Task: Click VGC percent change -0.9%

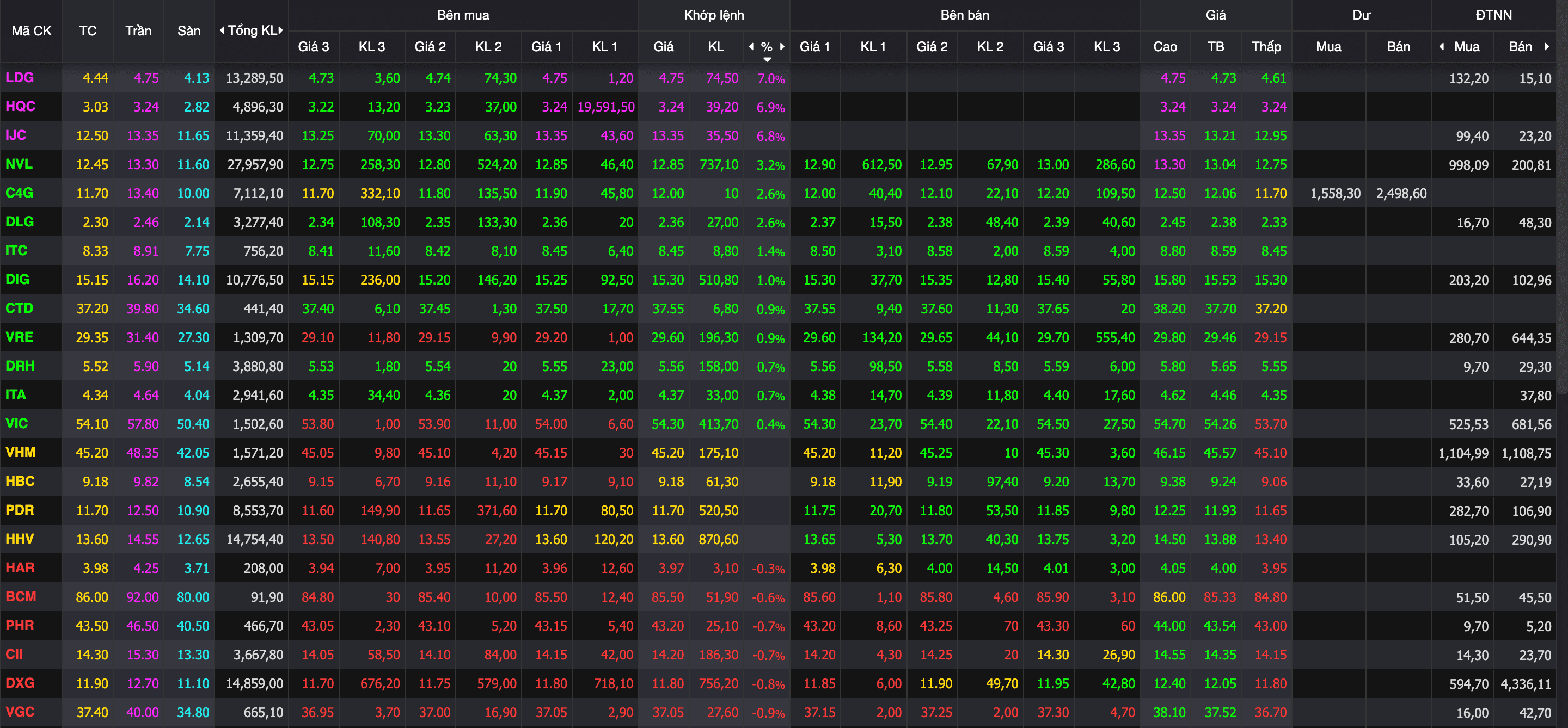Action: tap(768, 713)
